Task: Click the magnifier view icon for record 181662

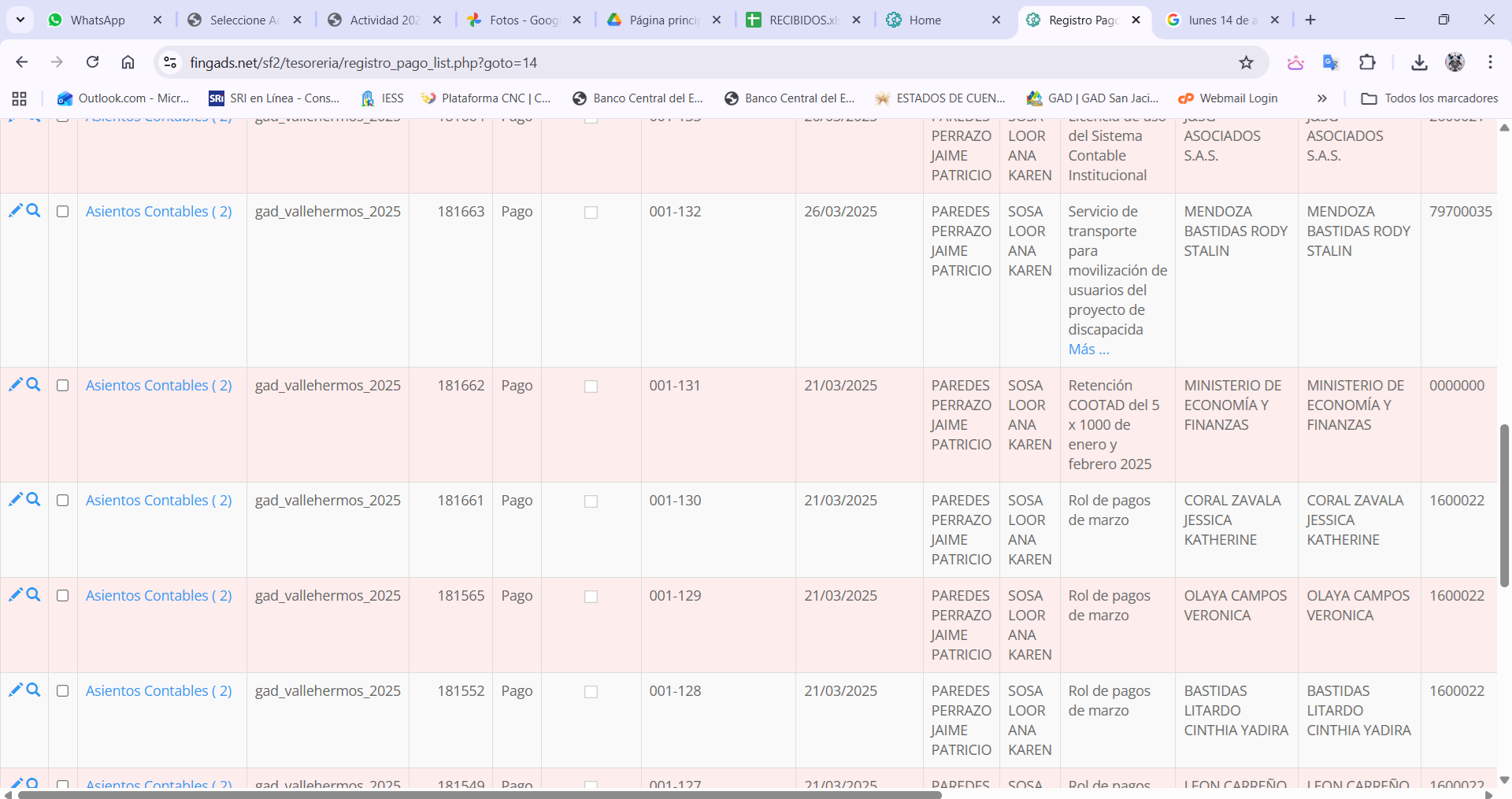Action: (x=33, y=384)
